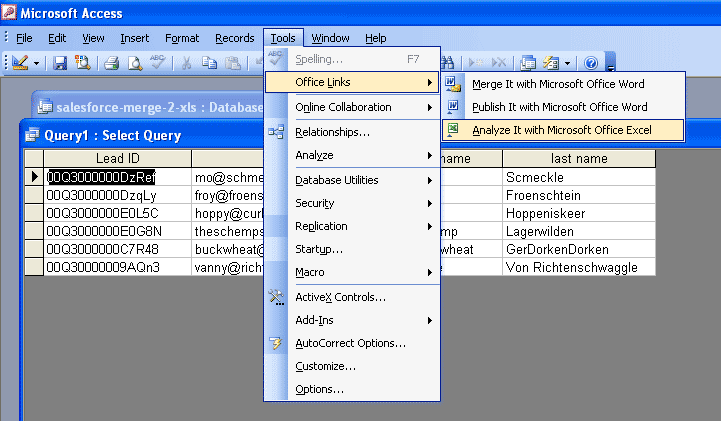
Task: Select Merge It with Microsoft Office Word
Action: [563, 84]
